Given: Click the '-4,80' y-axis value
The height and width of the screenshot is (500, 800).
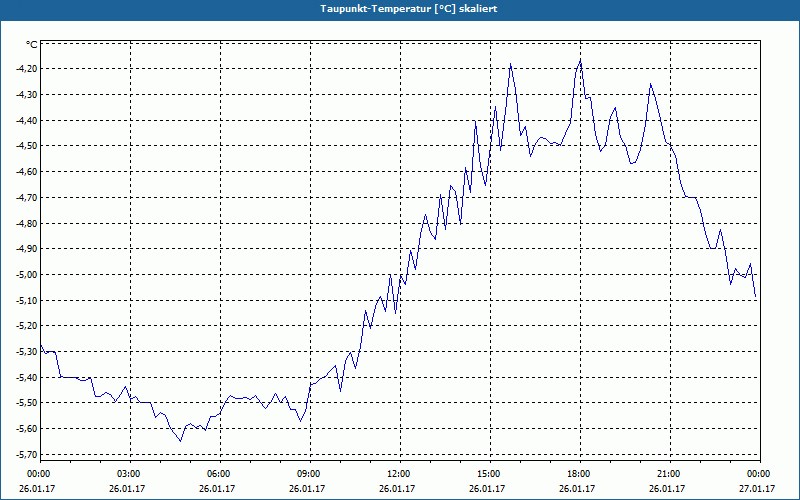Looking at the screenshot, I should [x=28, y=223].
